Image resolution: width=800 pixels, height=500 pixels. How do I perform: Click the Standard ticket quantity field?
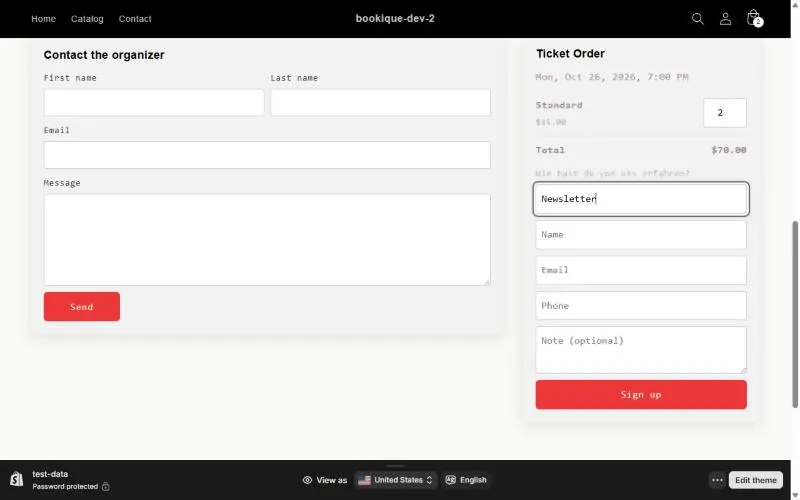pos(724,113)
